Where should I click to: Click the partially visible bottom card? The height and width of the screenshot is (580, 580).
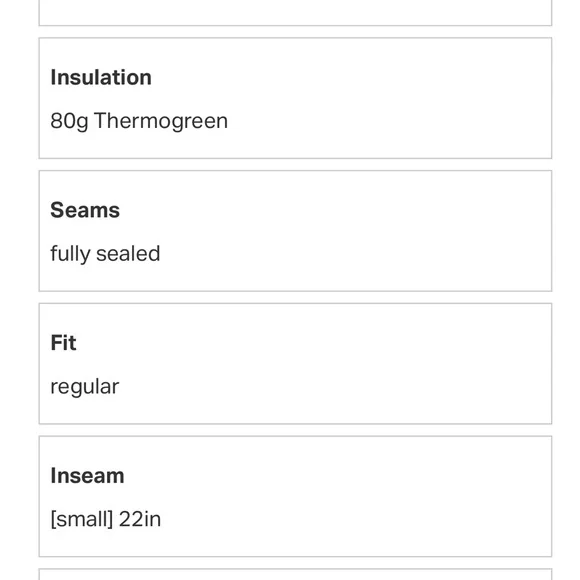tap(295, 574)
